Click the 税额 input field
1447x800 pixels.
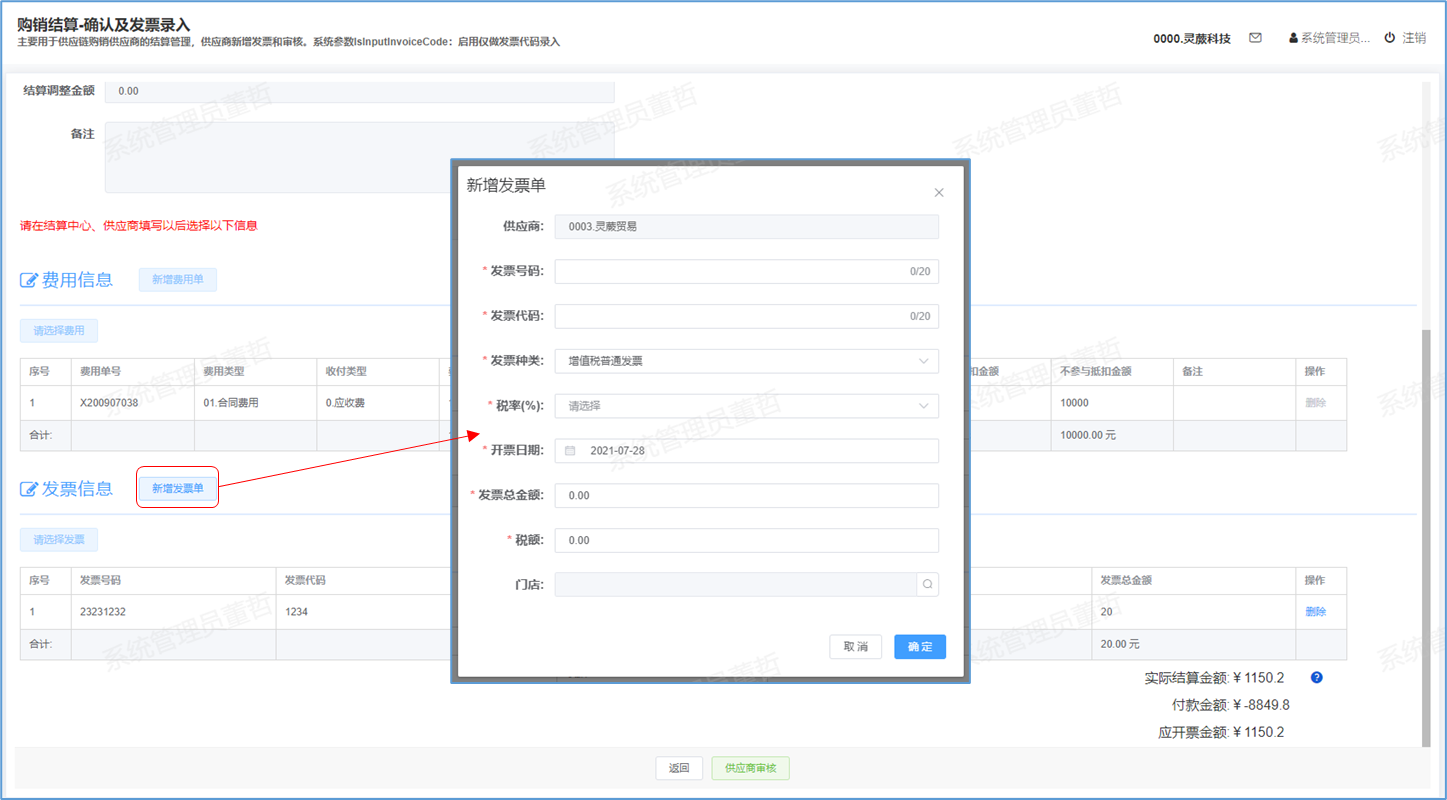point(747,540)
